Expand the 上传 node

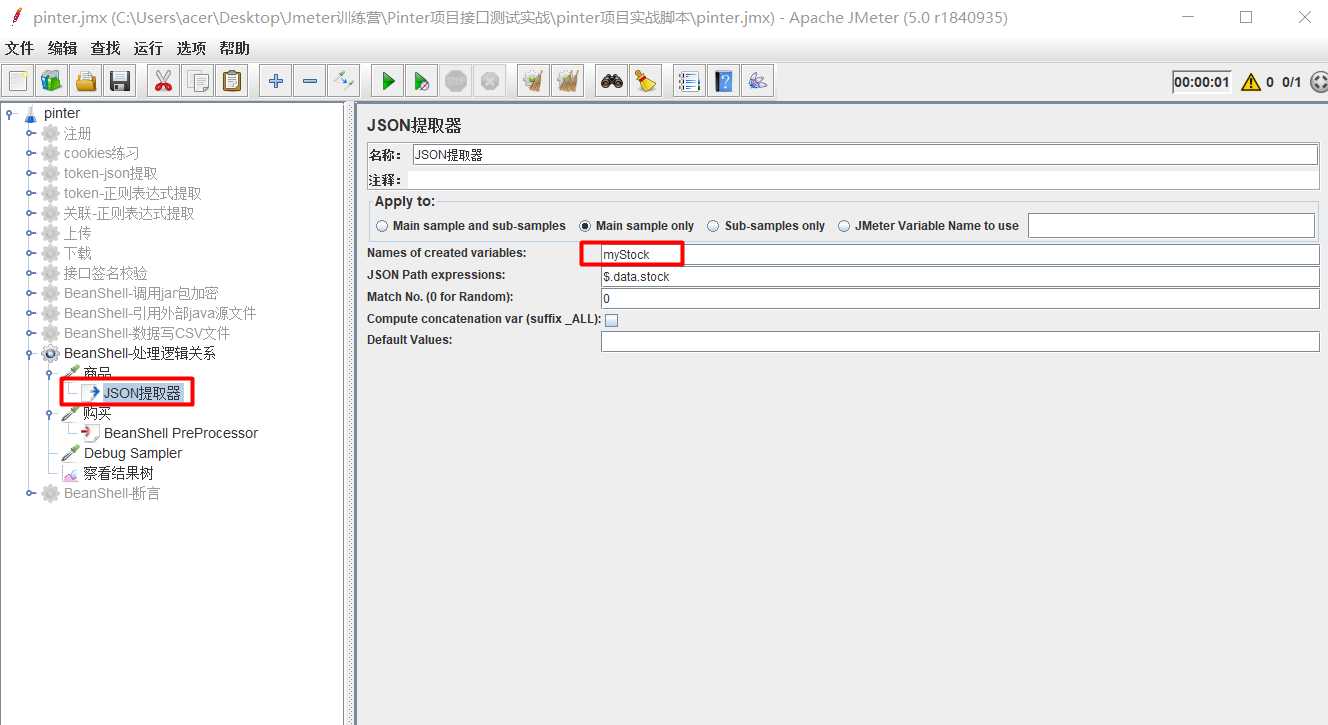[x=30, y=233]
